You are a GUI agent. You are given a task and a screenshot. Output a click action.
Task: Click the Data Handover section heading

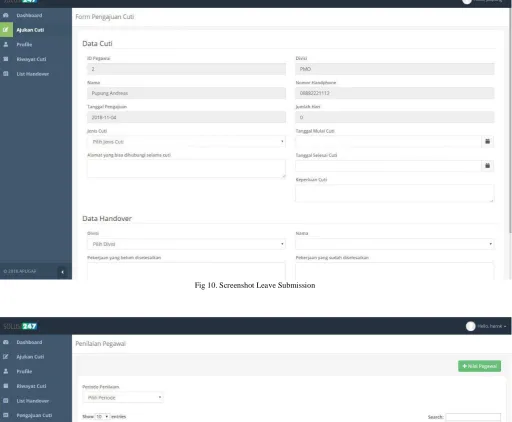pyautogui.click(x=107, y=219)
